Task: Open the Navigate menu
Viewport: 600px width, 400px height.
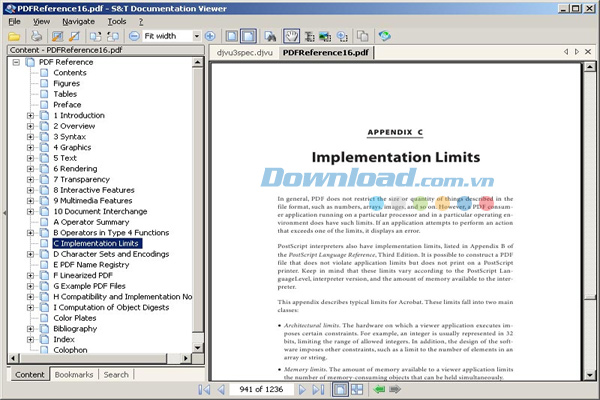Action: (x=78, y=21)
